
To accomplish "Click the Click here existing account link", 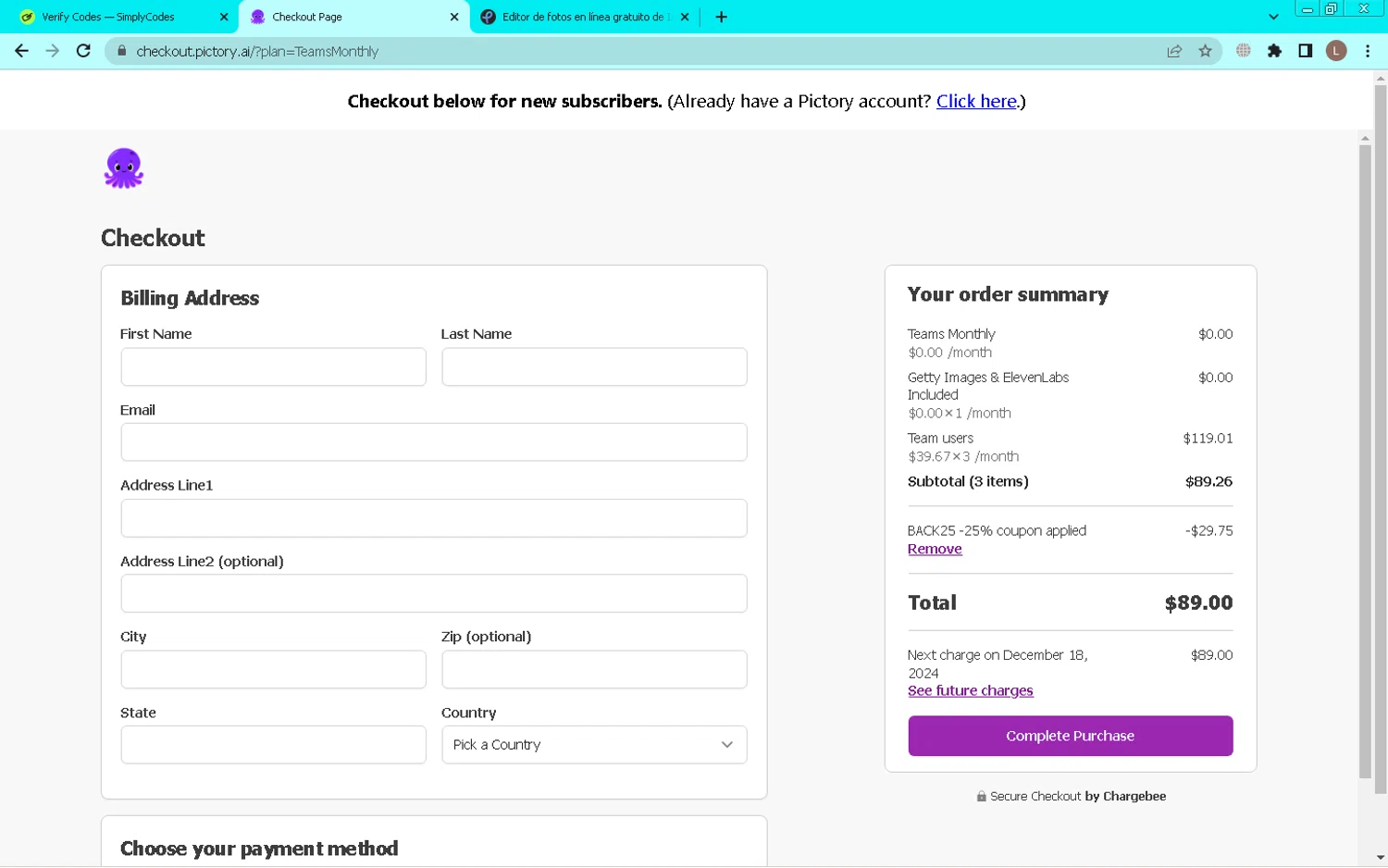I will 976,101.
